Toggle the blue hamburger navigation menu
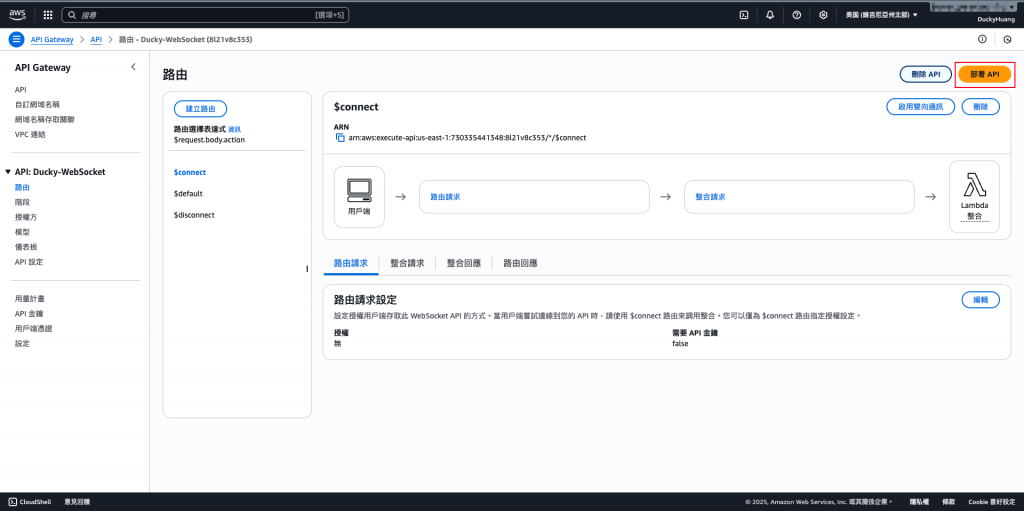1024x511 pixels. point(16,39)
